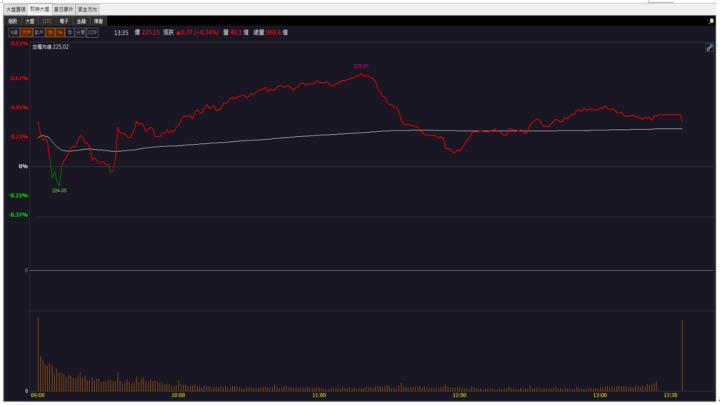Image resolution: width=720 pixels, height=405 pixels.
Task: Select the OTC market tab
Action: tap(46, 20)
